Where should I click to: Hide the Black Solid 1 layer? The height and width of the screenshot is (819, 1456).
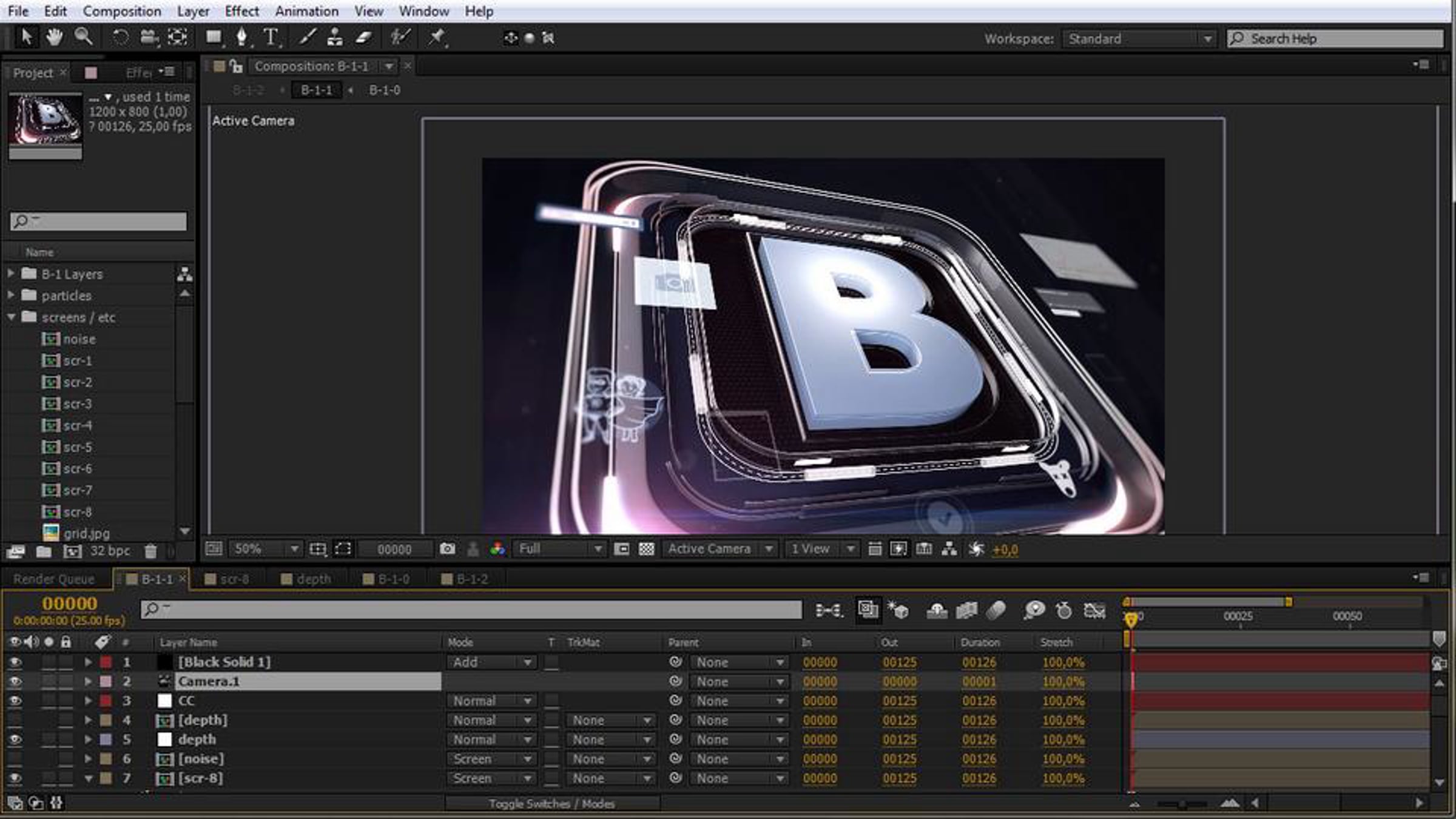click(x=15, y=662)
